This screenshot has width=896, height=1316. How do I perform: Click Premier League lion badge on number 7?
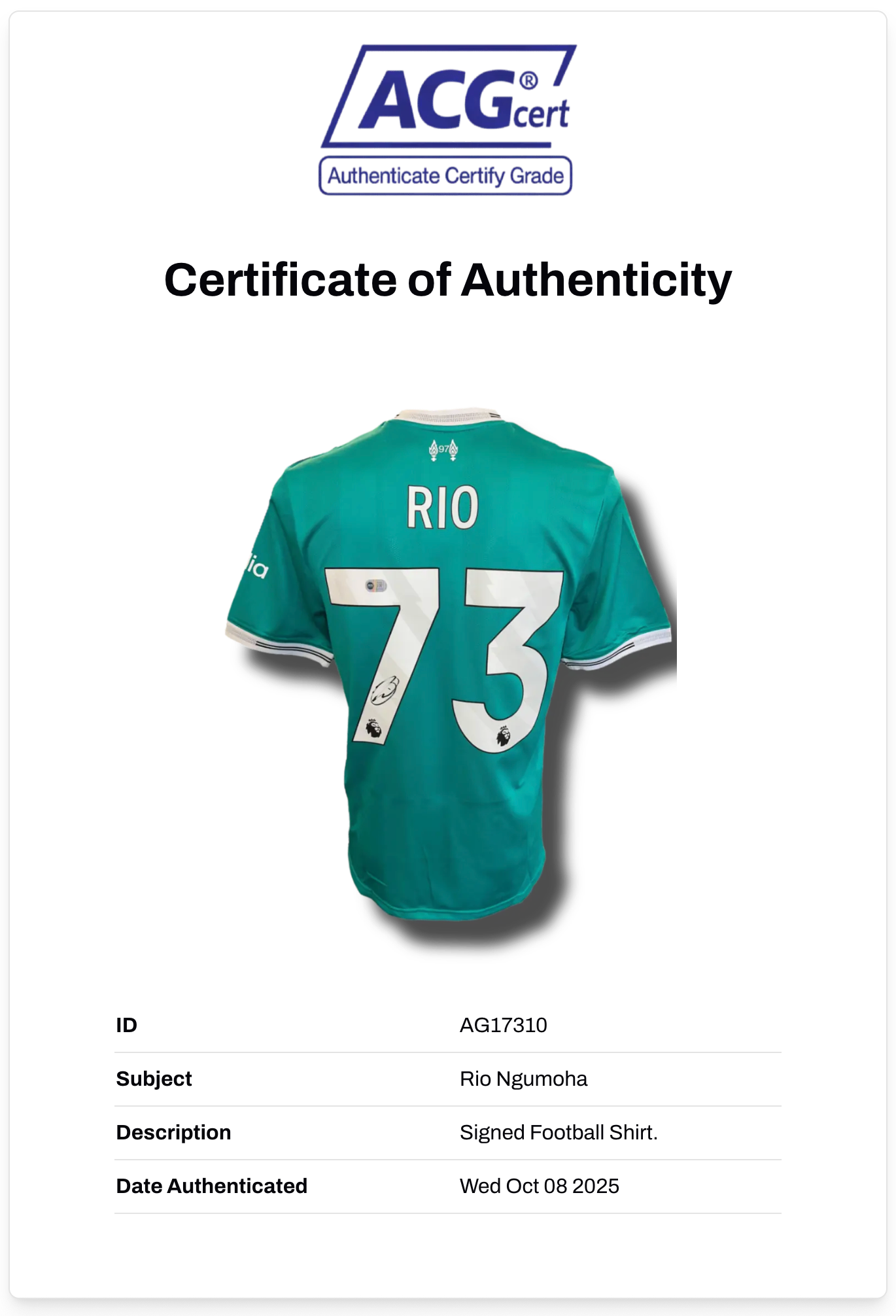[373, 729]
